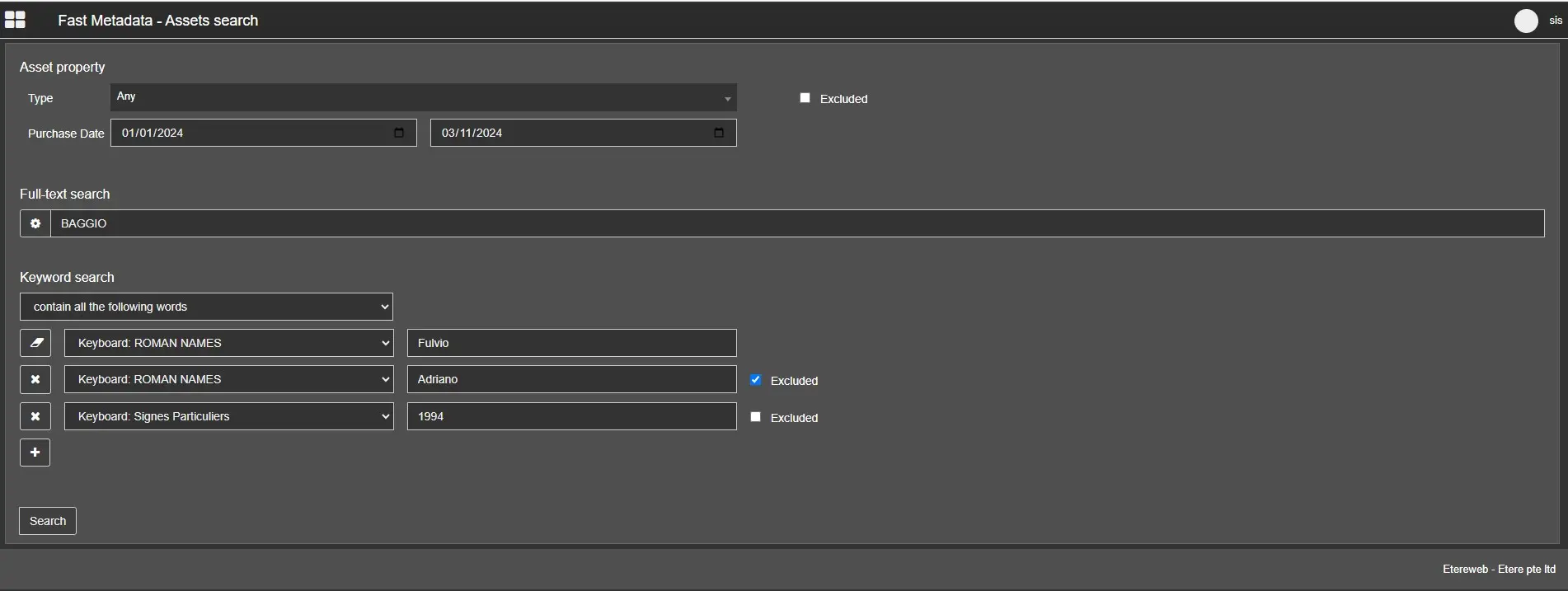This screenshot has width=1568, height=591.
Task: Click the user avatar circle
Action: coord(1526,21)
